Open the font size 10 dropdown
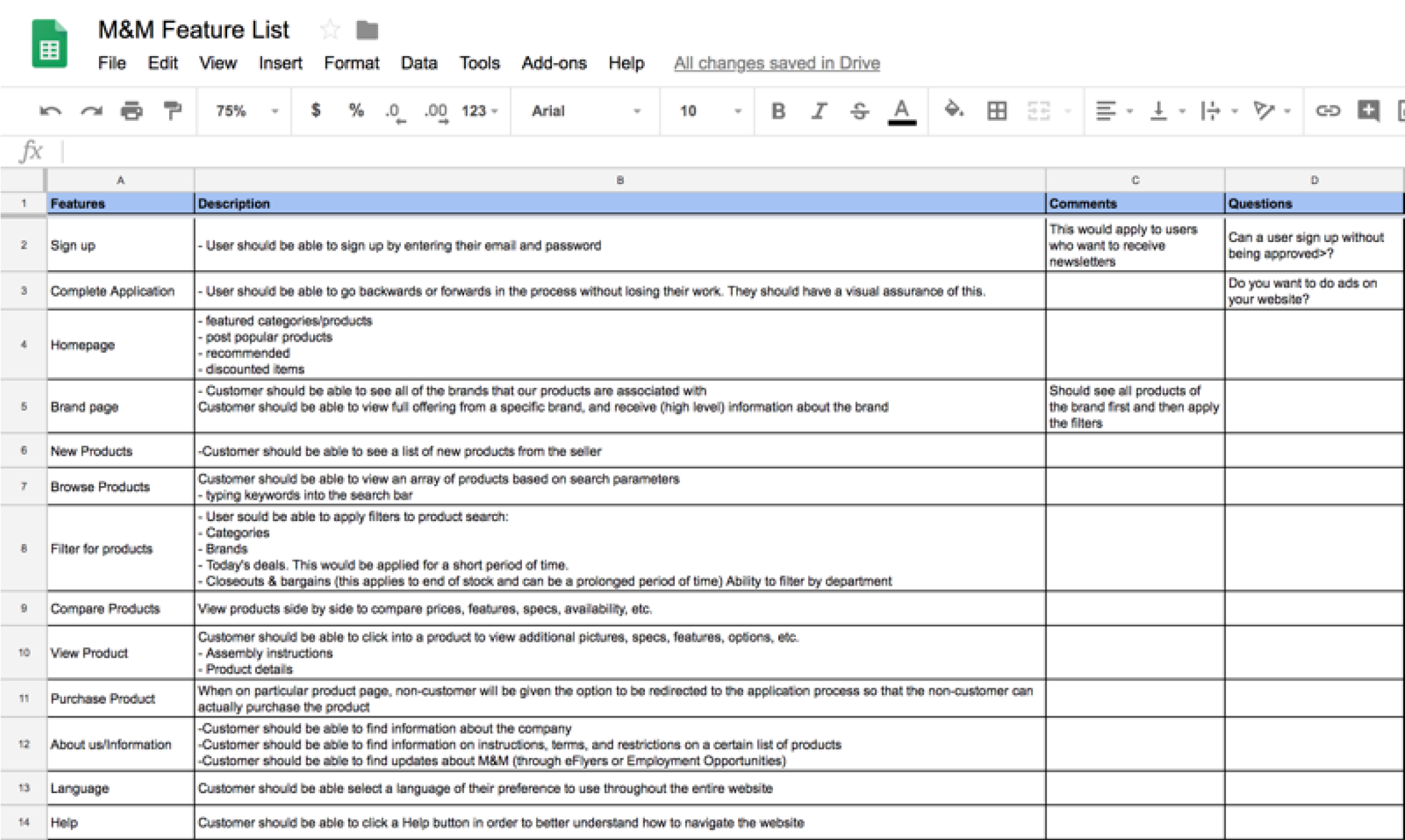 pos(709,111)
